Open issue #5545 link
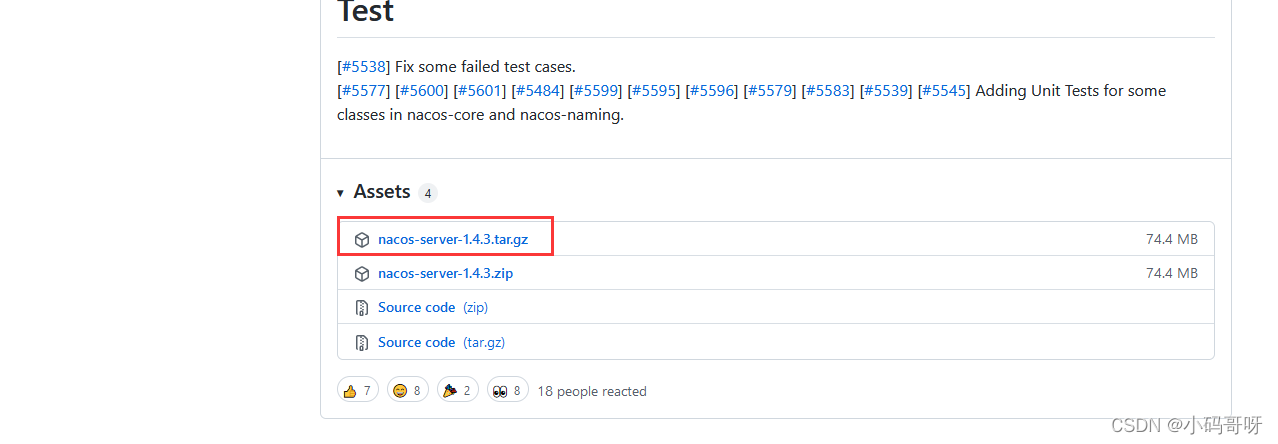 (945, 91)
